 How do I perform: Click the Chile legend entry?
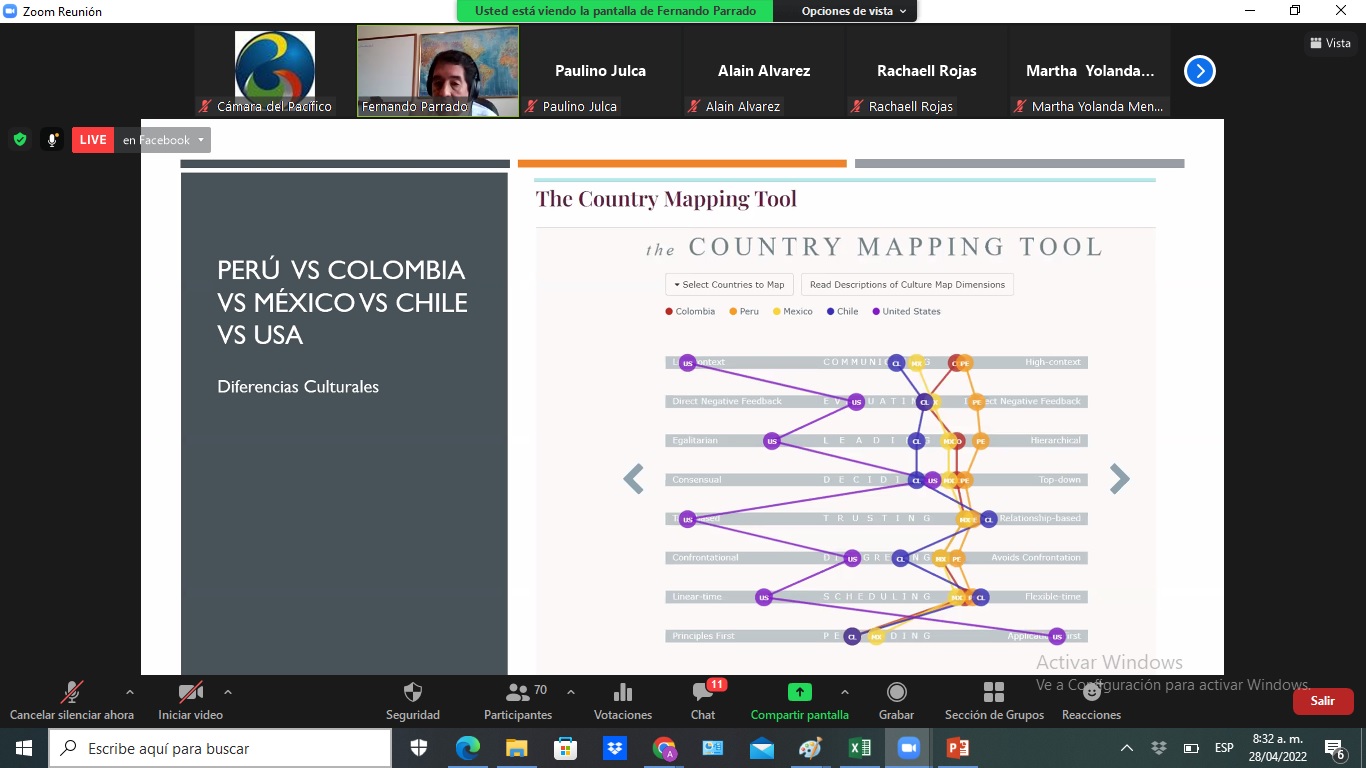842,312
